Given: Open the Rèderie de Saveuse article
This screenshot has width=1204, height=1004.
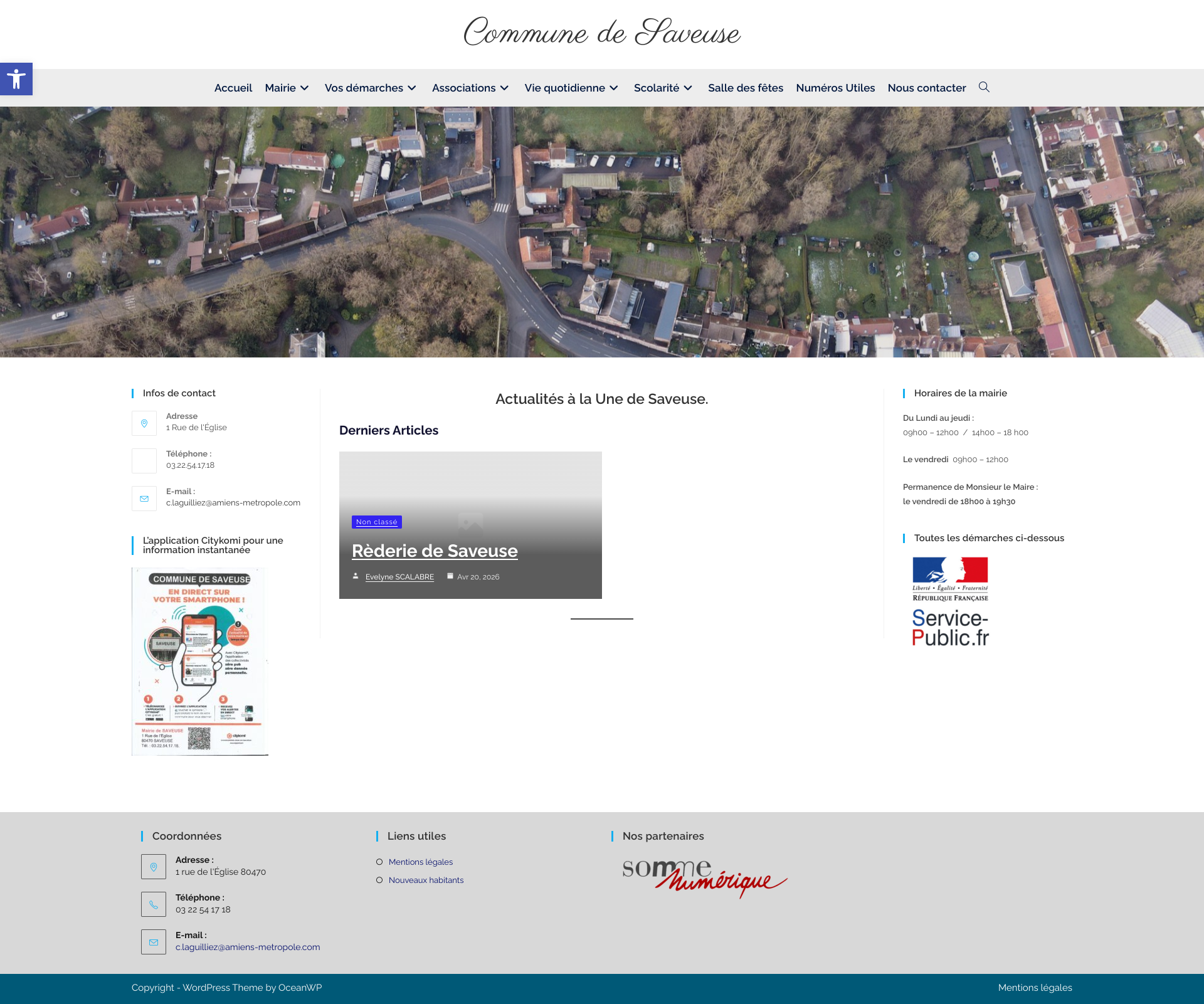Looking at the screenshot, I should point(435,551).
